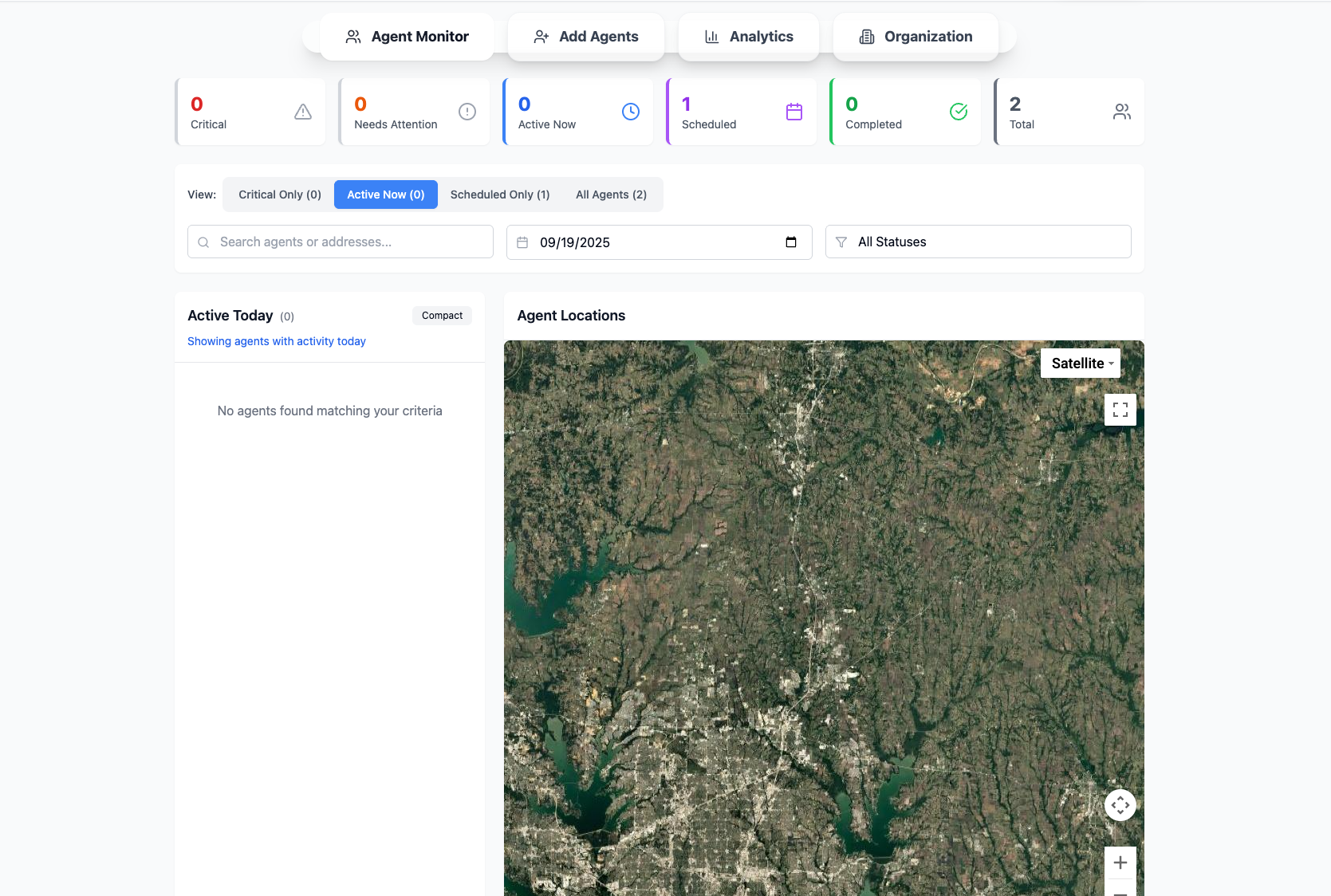Click the map fullscreen icon
Screen dimensions: 1331x896
point(1120,409)
